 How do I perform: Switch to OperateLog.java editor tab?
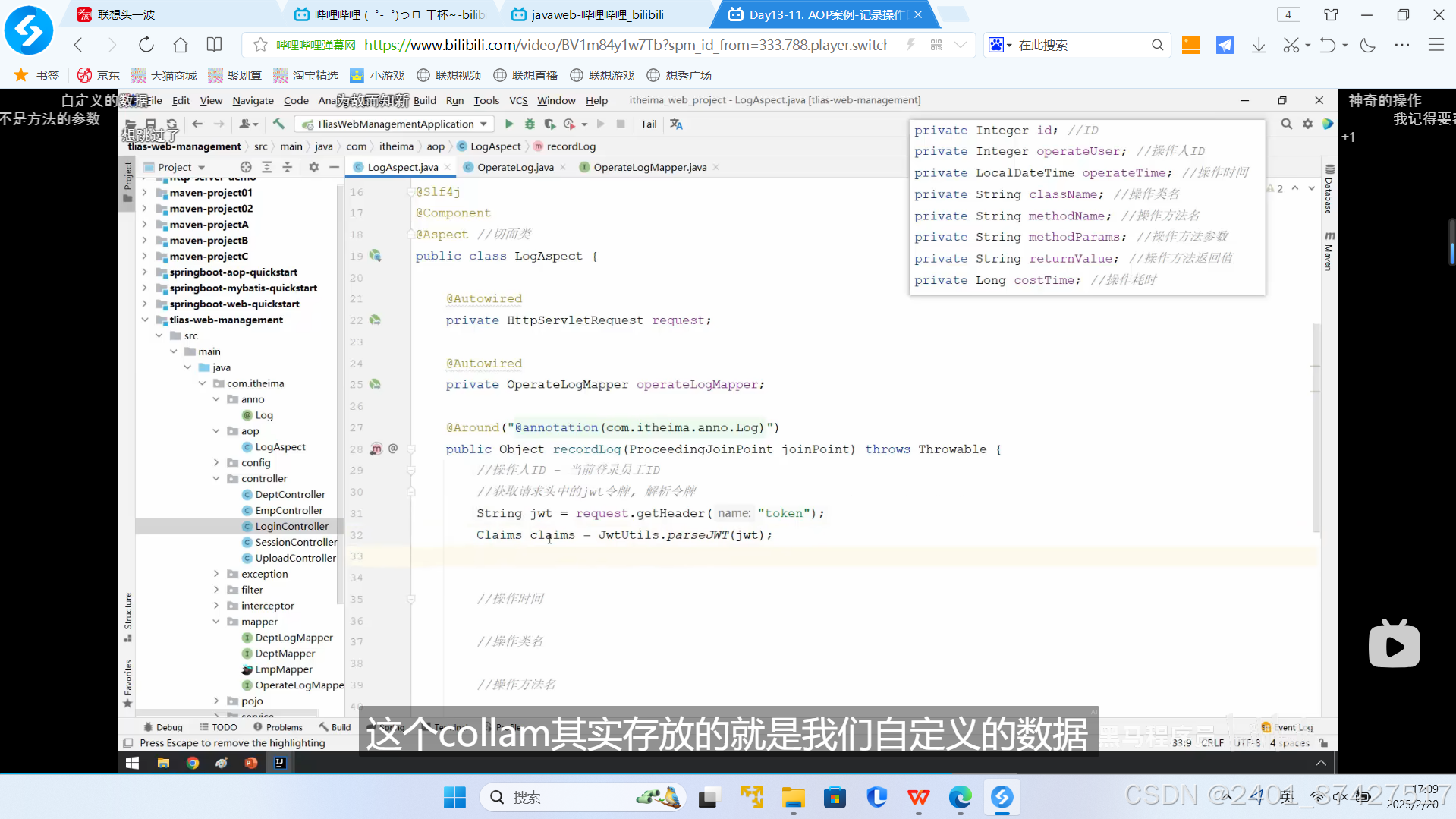(x=515, y=167)
